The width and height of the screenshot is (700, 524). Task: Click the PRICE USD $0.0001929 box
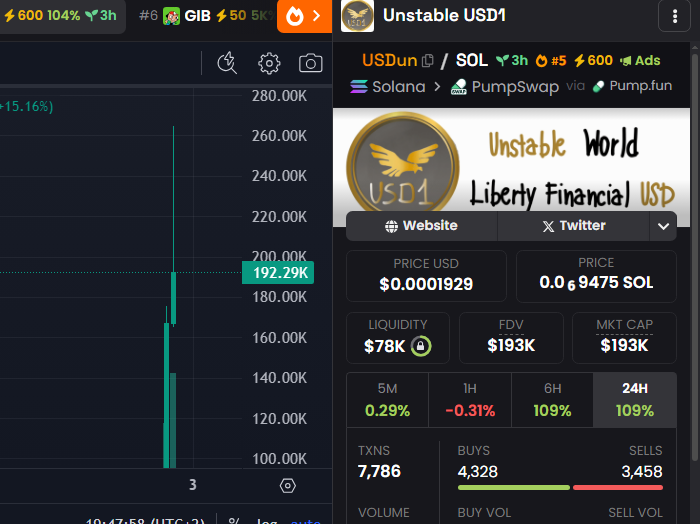click(x=426, y=276)
